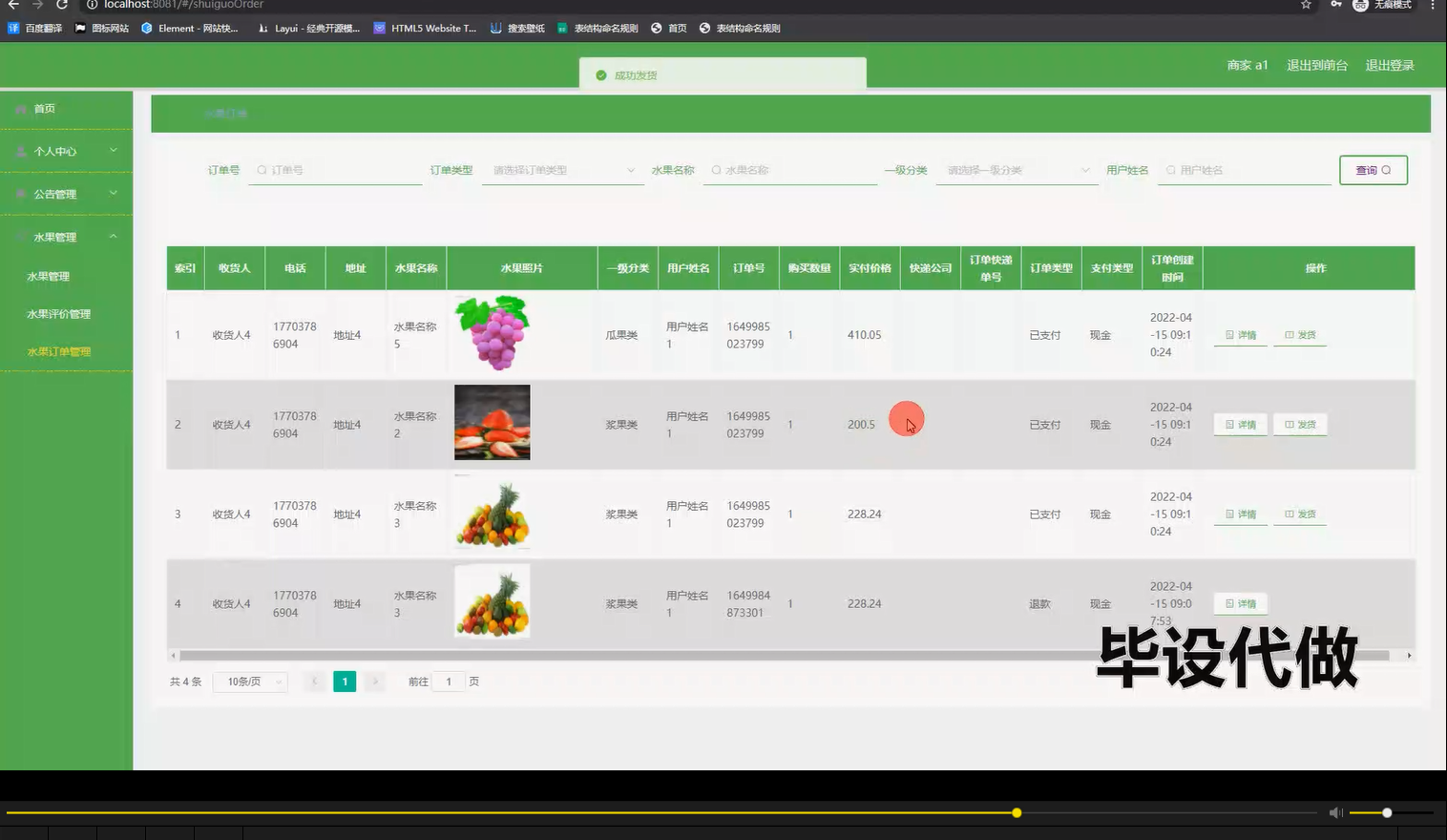This screenshot has width=1447, height=840.
Task: Adjust the volume slider handle
Action: [x=1387, y=812]
